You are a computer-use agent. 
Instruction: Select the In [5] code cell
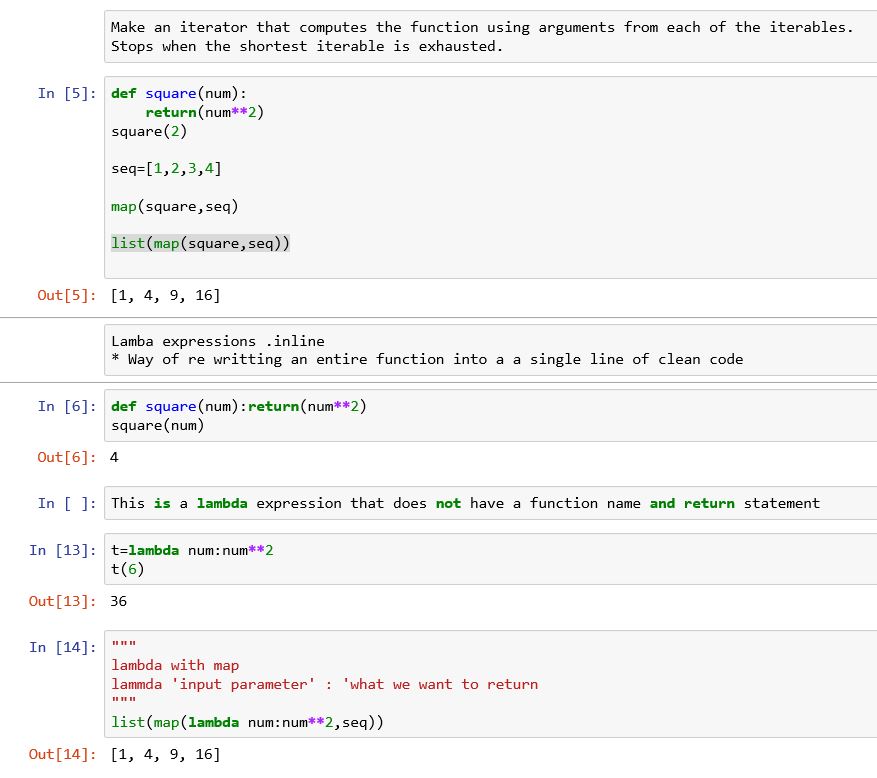(300, 170)
